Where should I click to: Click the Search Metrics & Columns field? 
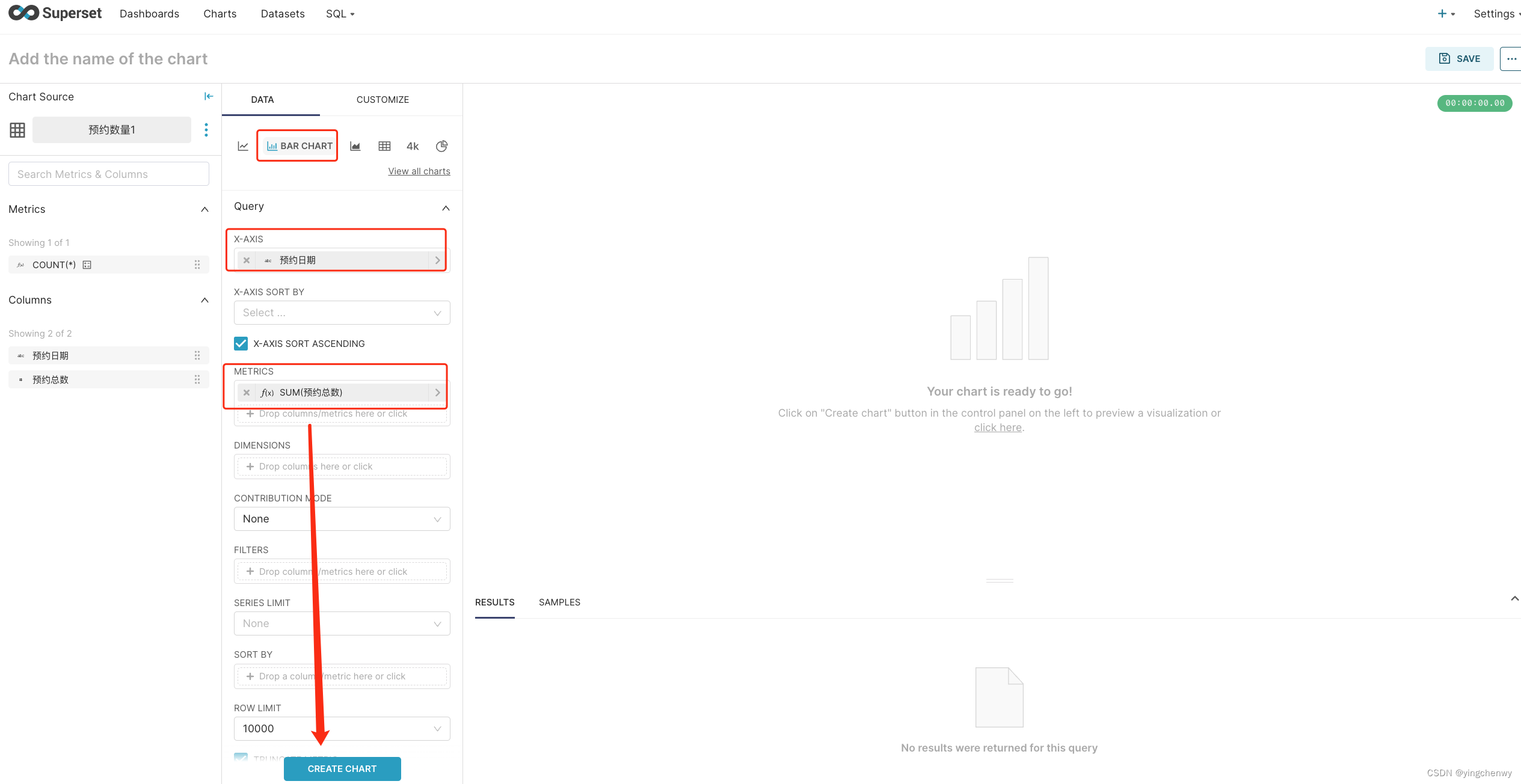(x=109, y=174)
